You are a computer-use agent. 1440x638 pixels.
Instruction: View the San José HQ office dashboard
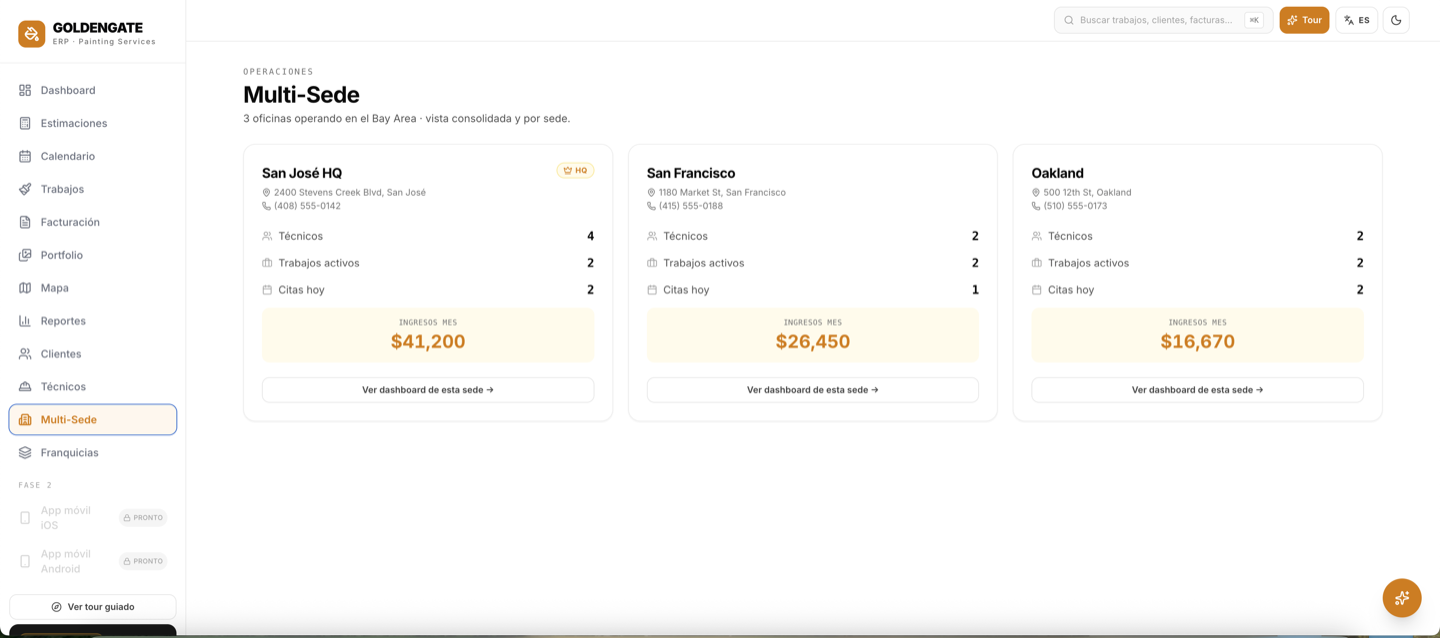coord(428,390)
